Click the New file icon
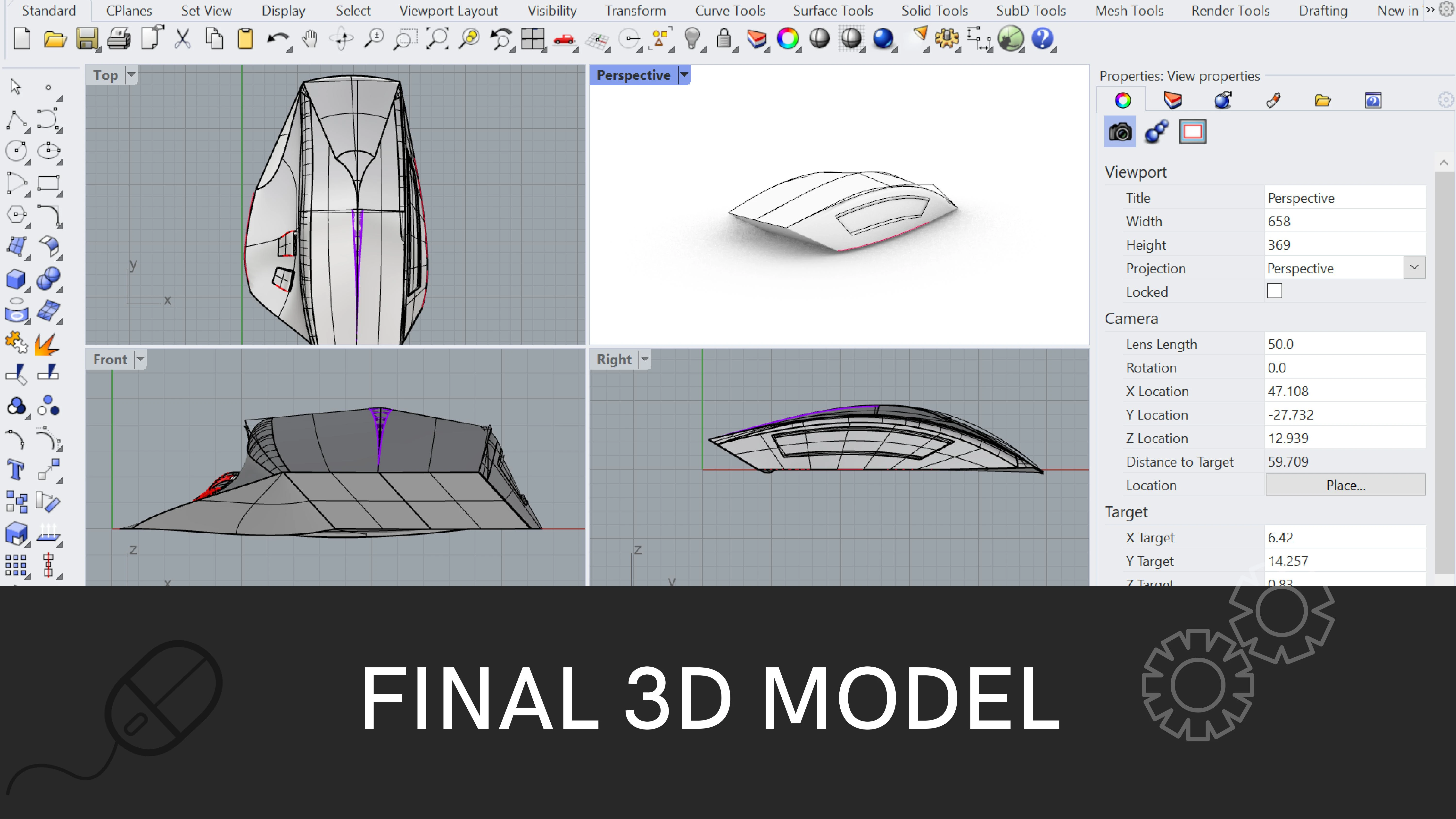Image resolution: width=1456 pixels, height=819 pixels. pos(22,39)
